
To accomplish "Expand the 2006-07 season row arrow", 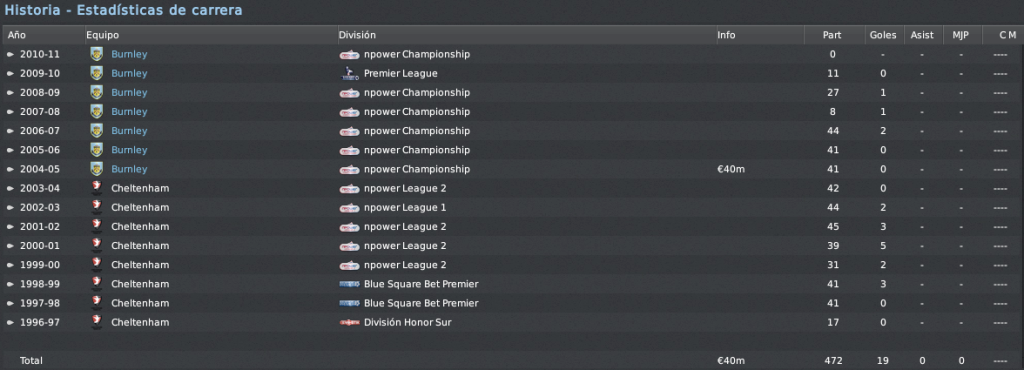I will click(x=10, y=131).
